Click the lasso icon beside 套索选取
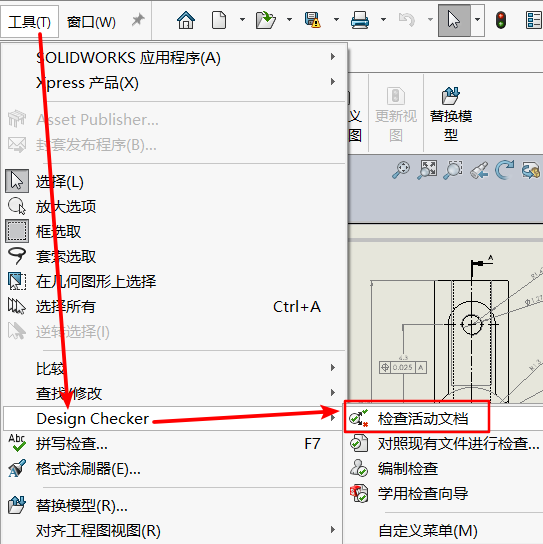 tap(17, 256)
